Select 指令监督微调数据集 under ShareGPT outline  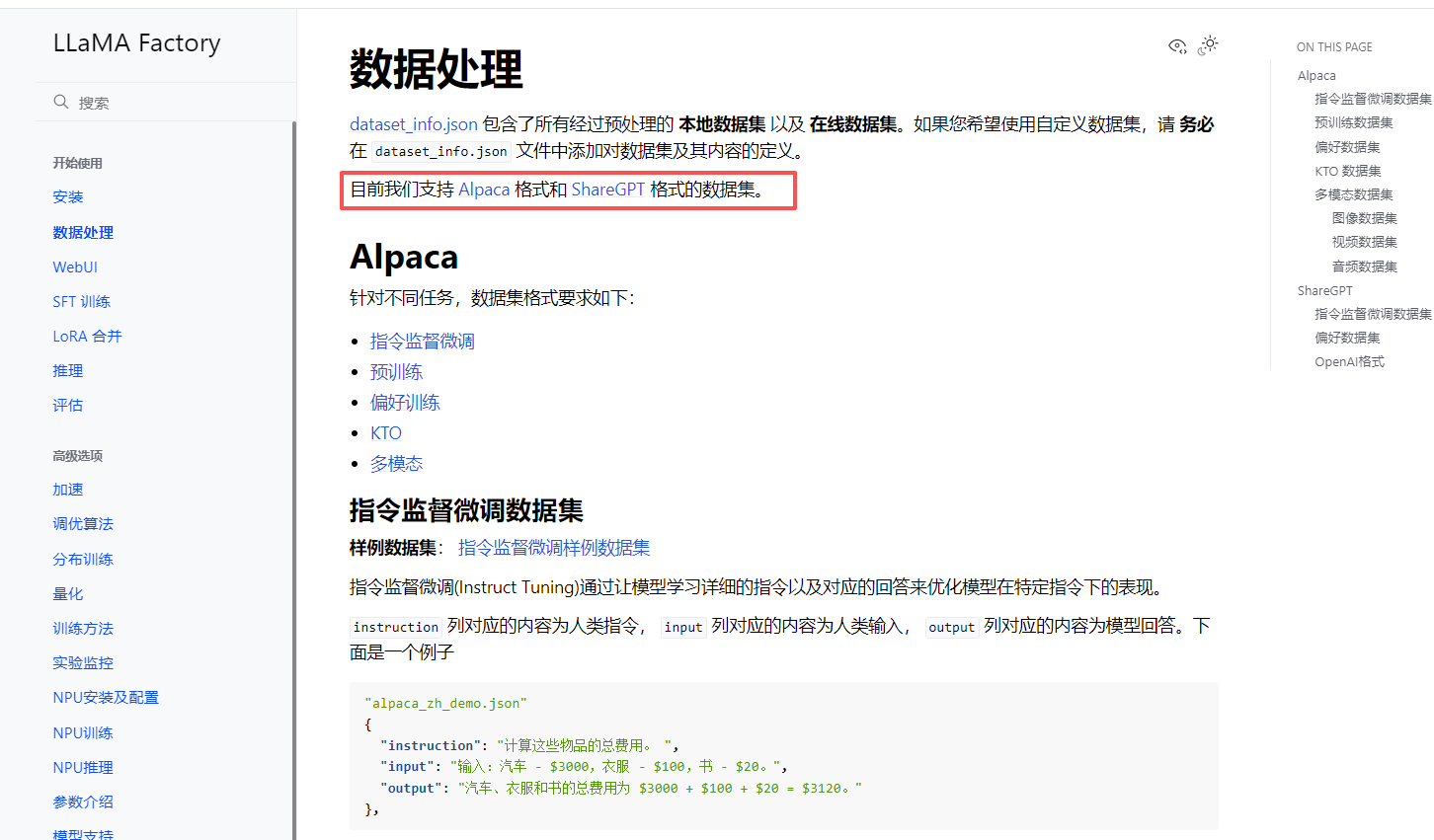tap(1373, 314)
